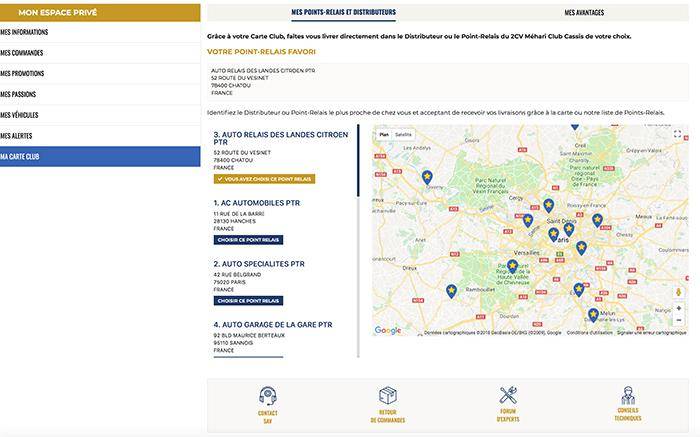This screenshot has height=437, width=700.
Task: Open the Forum d'experts tools icon
Action: (508, 395)
